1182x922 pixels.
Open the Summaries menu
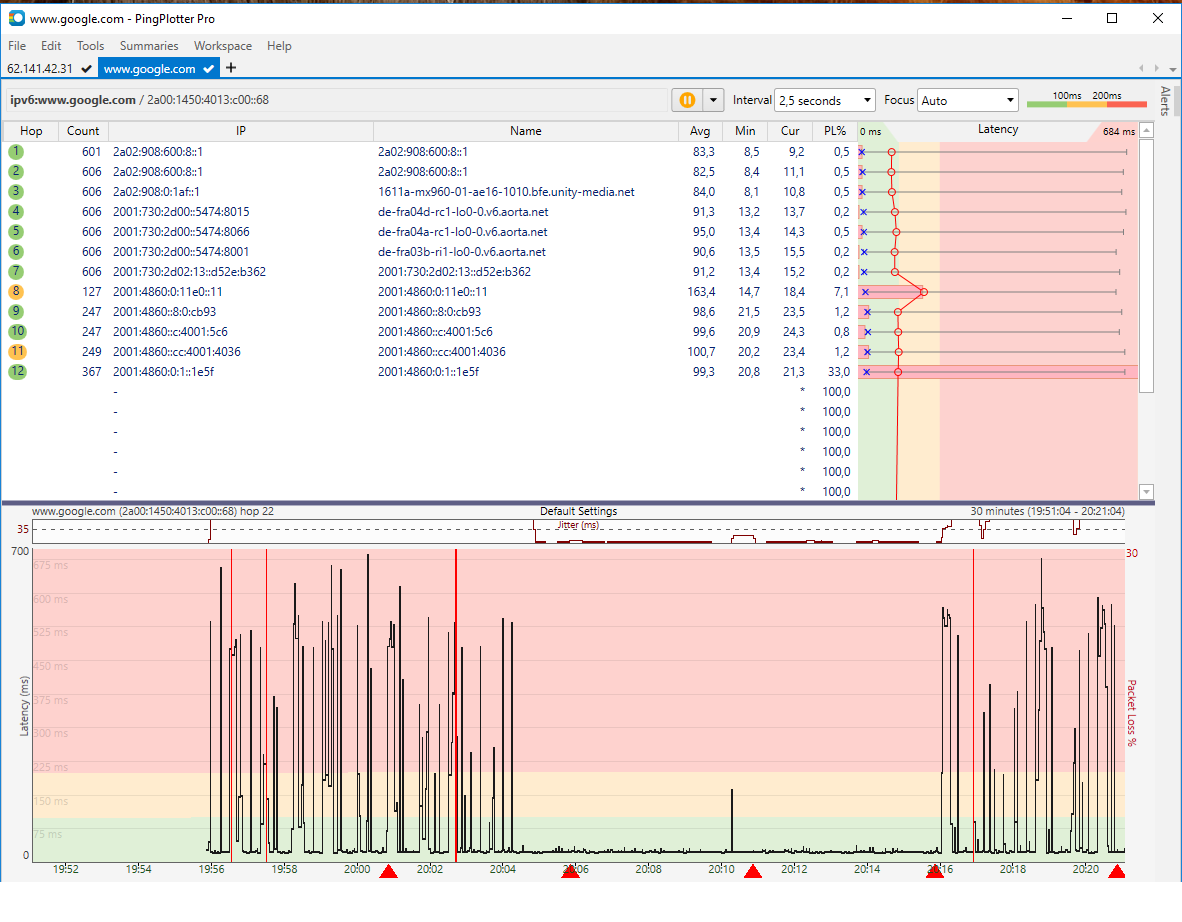(148, 46)
